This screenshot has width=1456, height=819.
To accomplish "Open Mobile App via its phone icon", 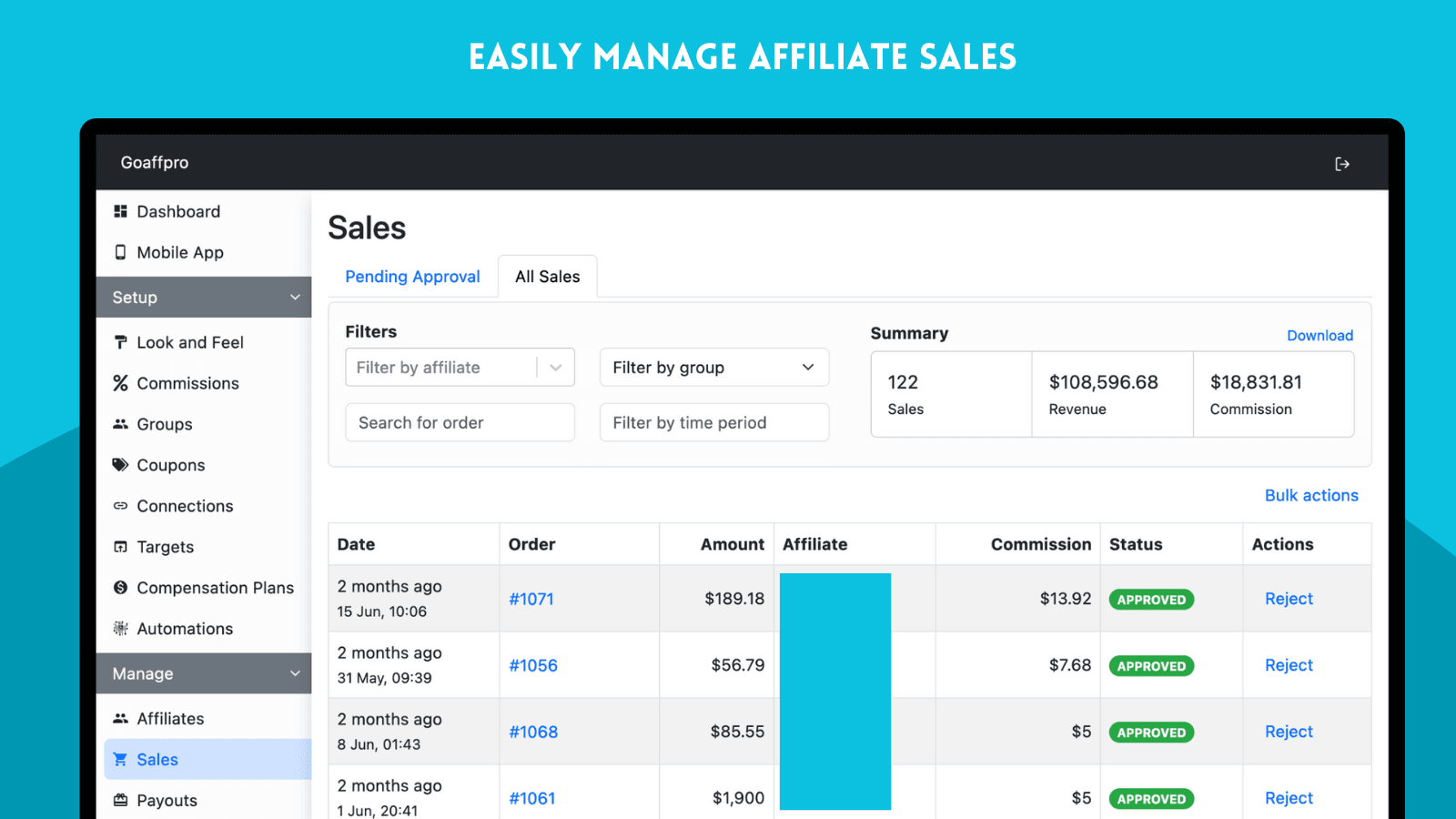I will pos(121,252).
